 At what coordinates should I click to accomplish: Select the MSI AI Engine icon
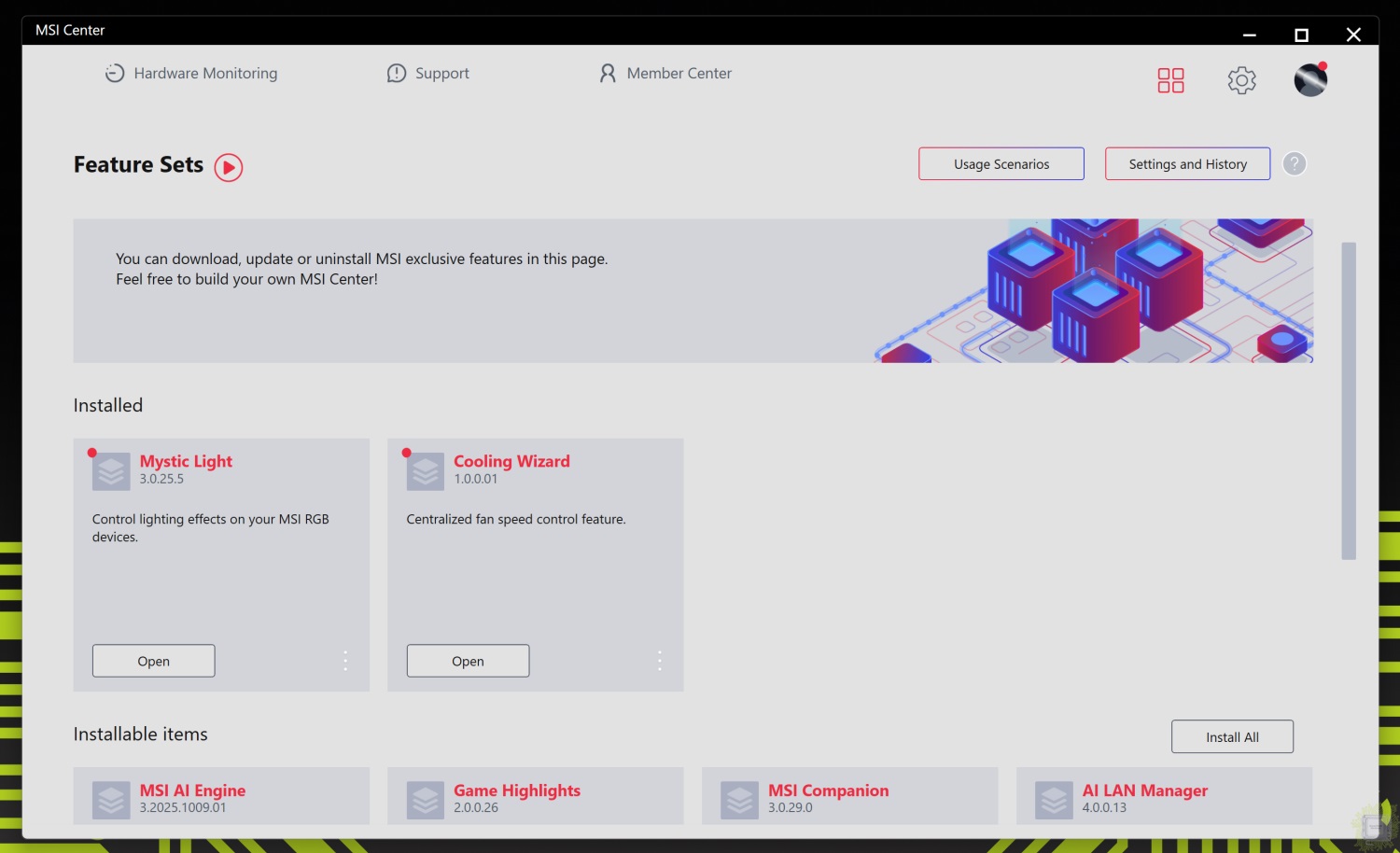(x=111, y=800)
